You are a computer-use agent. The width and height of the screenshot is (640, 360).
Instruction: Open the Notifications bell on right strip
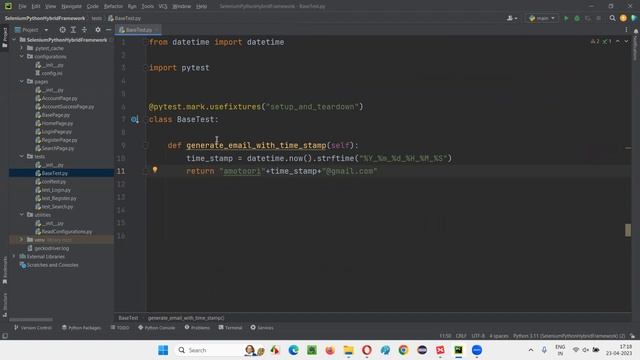tap(636, 31)
